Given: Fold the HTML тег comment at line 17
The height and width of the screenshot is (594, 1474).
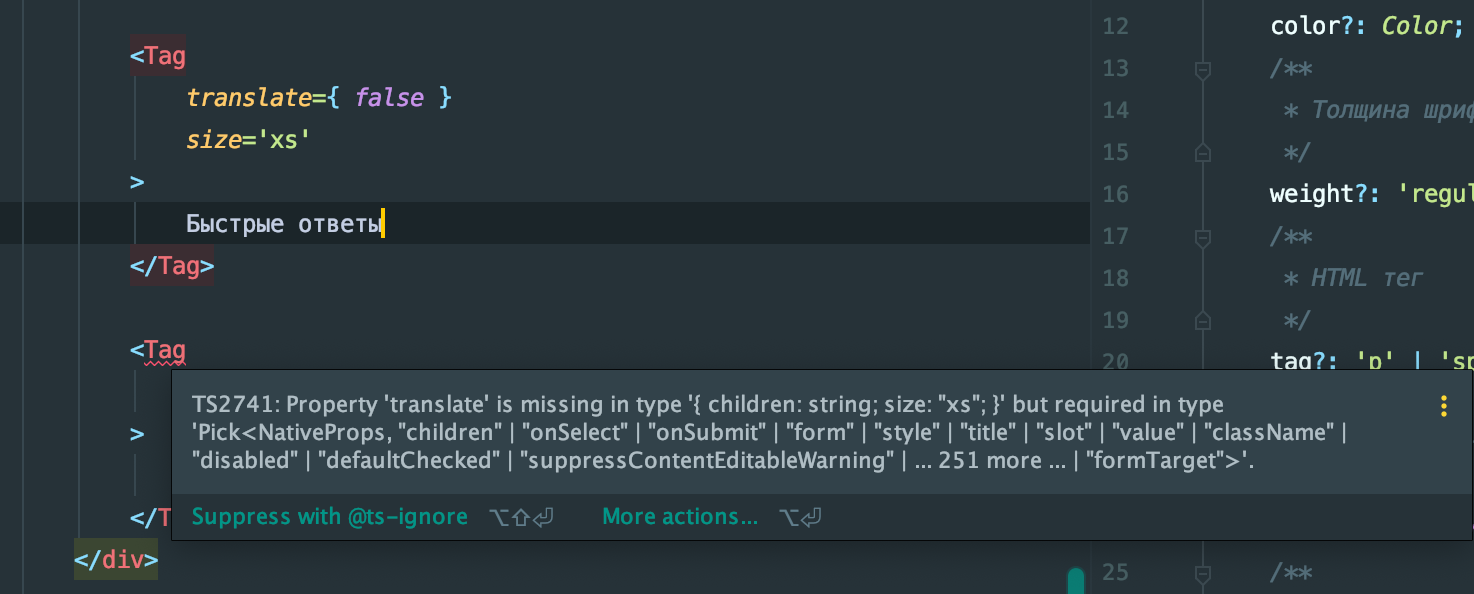Looking at the screenshot, I should 1203,237.
